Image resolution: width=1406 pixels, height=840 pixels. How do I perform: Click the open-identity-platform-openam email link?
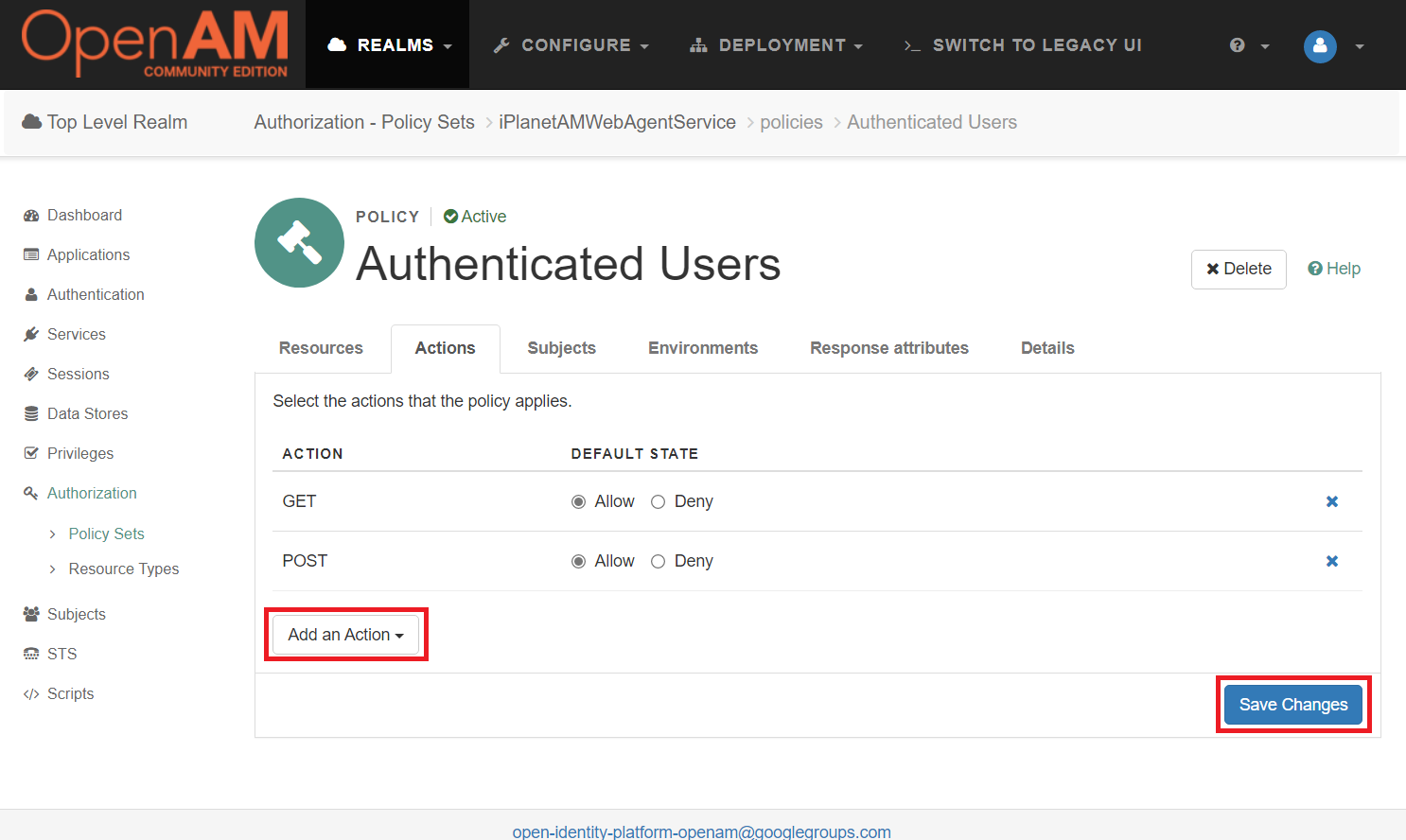(x=701, y=831)
